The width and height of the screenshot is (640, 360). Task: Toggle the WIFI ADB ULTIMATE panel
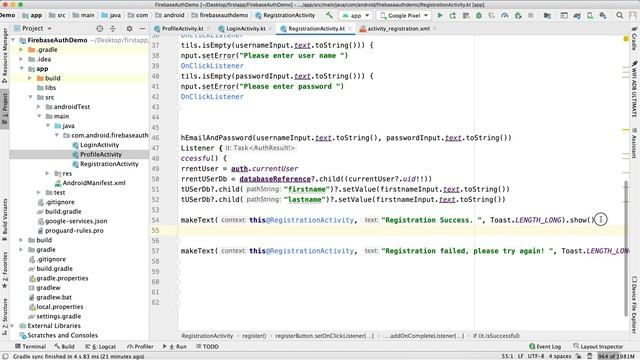pos(635,89)
